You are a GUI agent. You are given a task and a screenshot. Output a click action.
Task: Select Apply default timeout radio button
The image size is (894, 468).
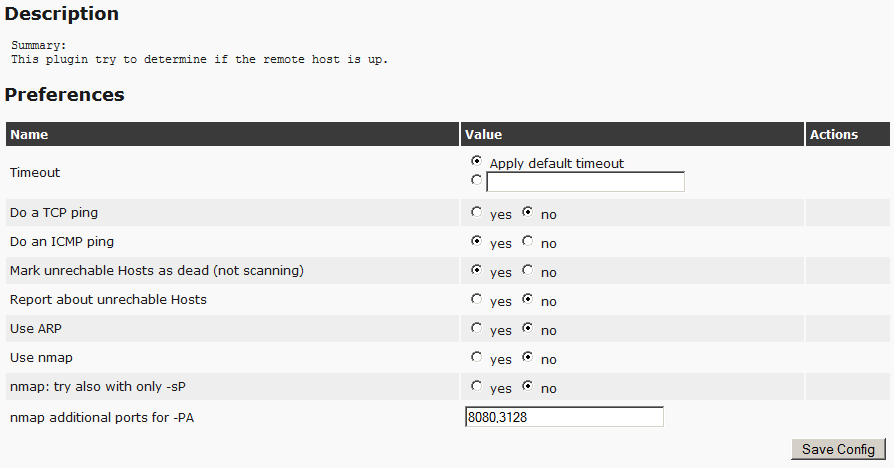coord(476,160)
